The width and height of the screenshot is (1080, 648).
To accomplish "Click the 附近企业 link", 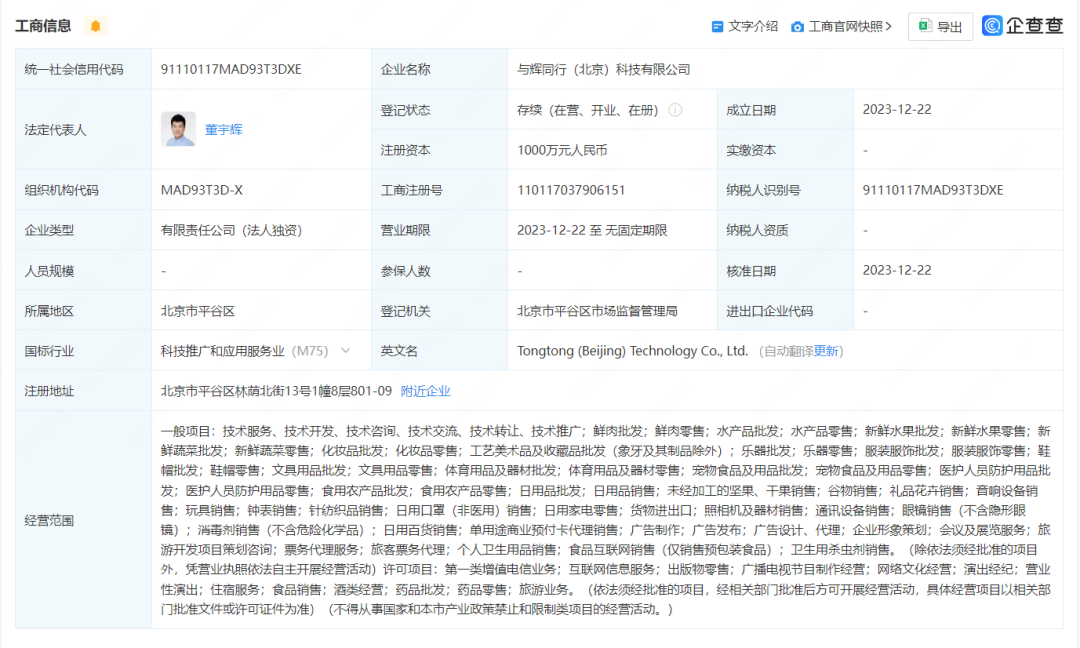I will [x=425, y=391].
